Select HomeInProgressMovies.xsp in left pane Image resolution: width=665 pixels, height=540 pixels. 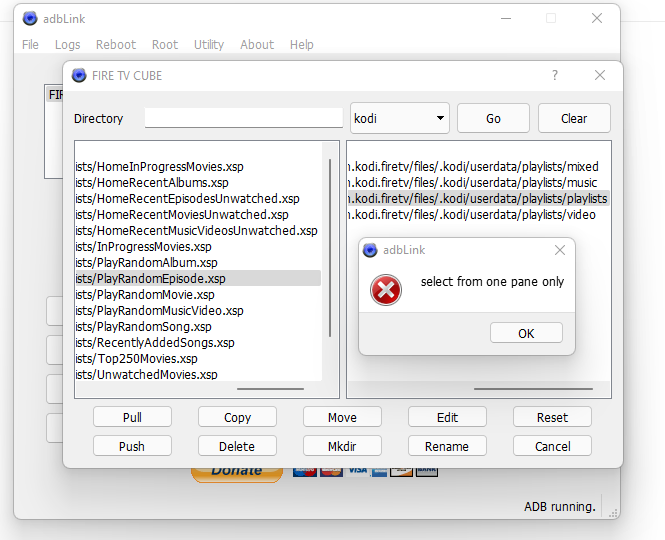tap(198, 167)
